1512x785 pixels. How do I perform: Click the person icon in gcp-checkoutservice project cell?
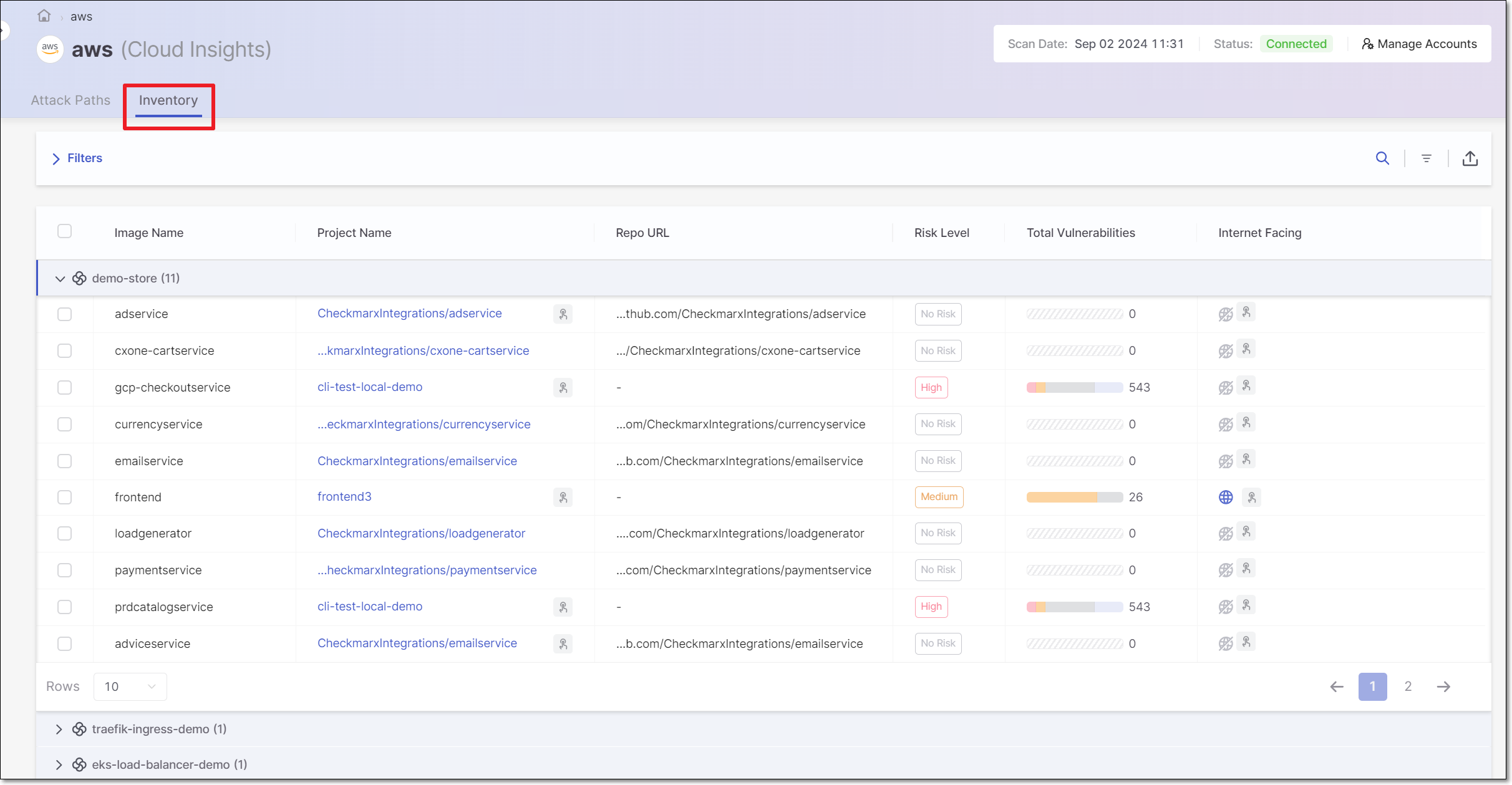(563, 388)
